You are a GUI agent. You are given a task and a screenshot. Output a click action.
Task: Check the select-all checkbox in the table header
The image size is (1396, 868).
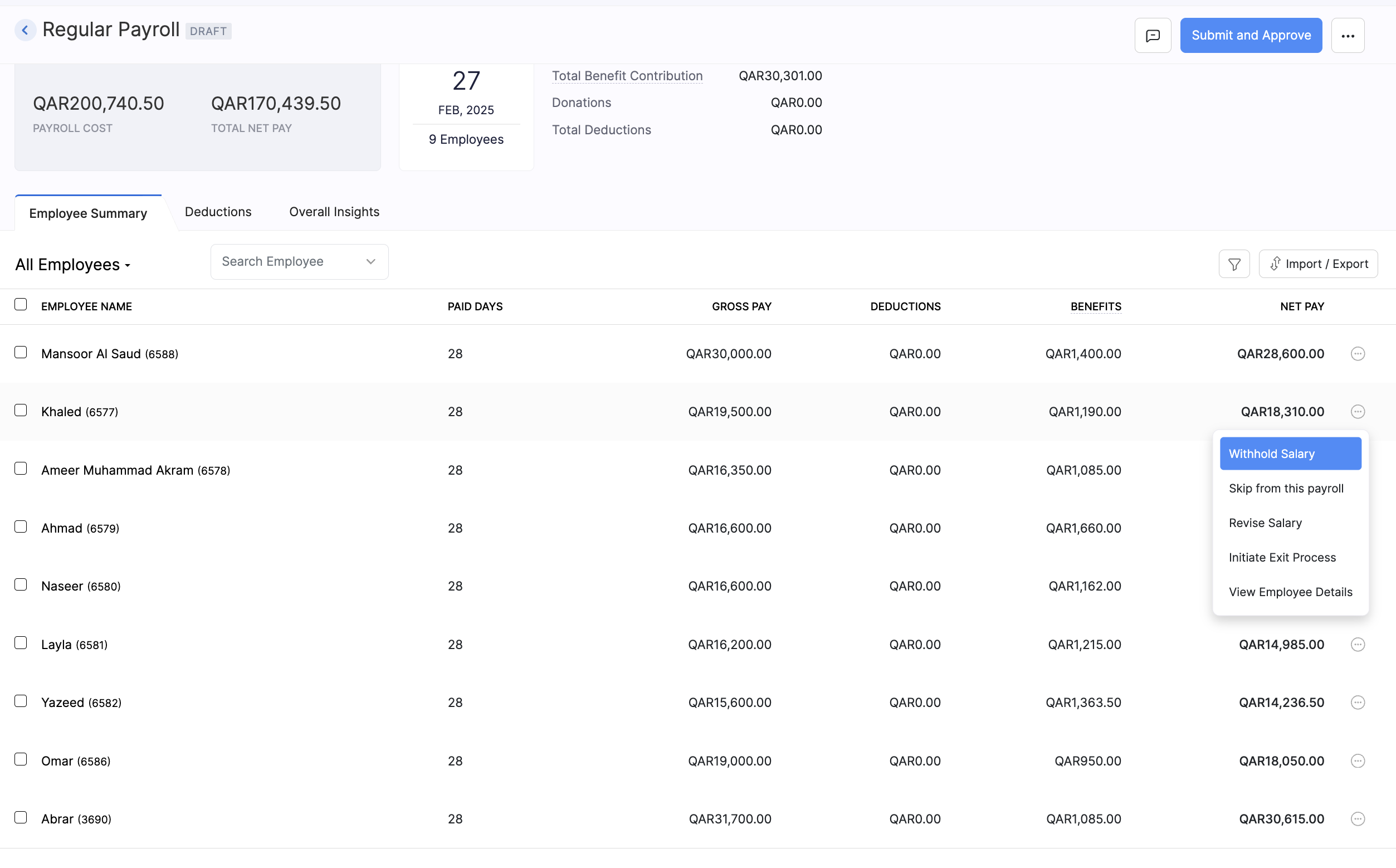tap(21, 304)
